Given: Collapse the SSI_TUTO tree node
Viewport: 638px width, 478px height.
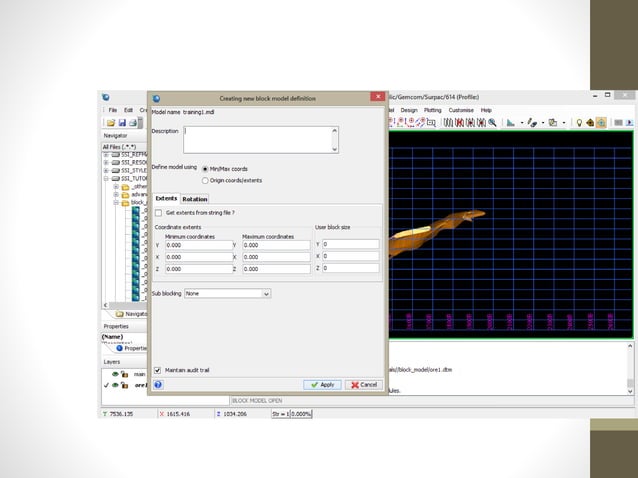Looking at the screenshot, I should [105, 178].
